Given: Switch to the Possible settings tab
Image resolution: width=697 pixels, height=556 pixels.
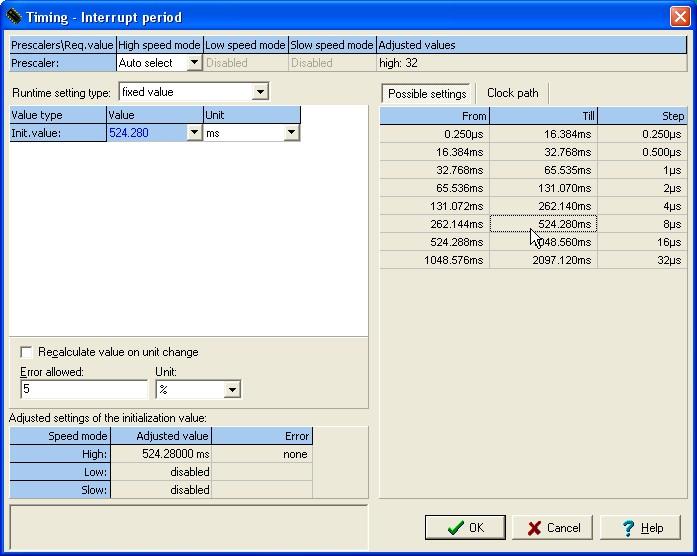Looking at the screenshot, I should point(427,93).
